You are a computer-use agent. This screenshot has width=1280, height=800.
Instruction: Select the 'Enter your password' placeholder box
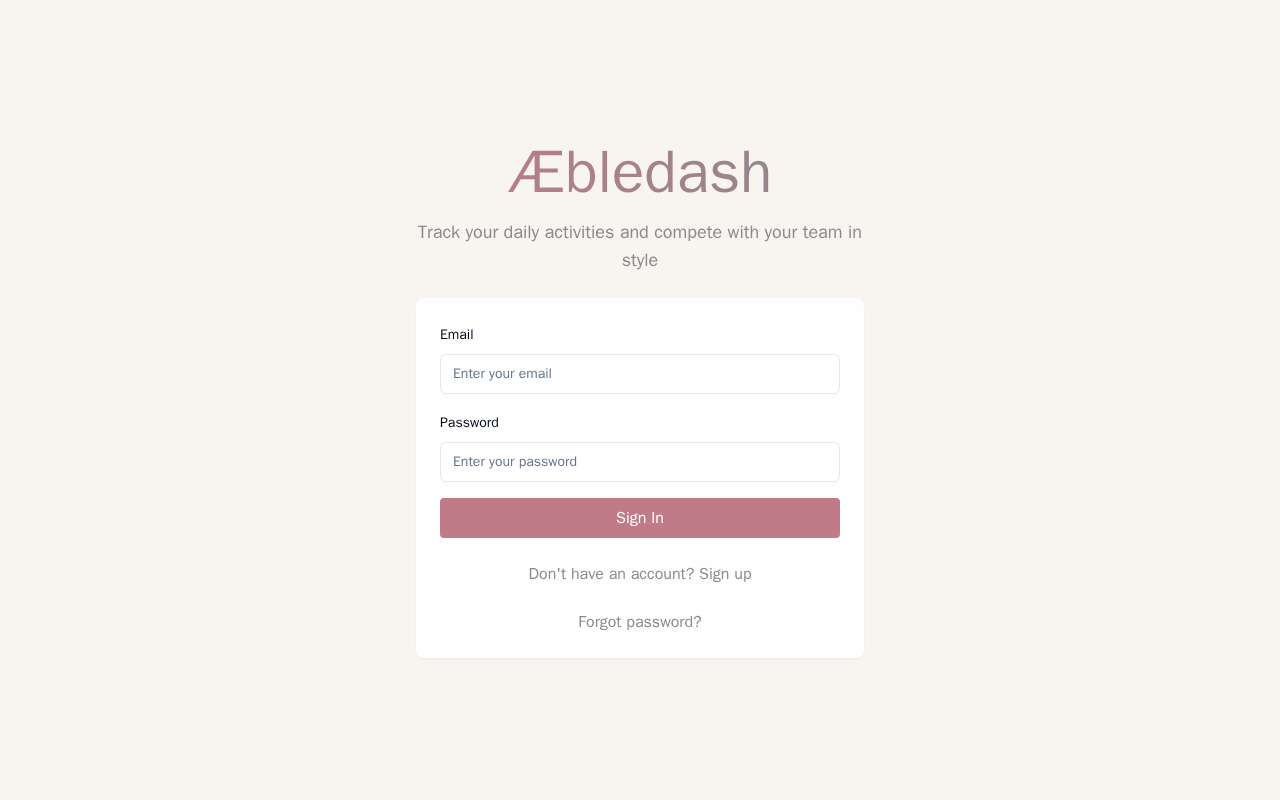coord(640,462)
